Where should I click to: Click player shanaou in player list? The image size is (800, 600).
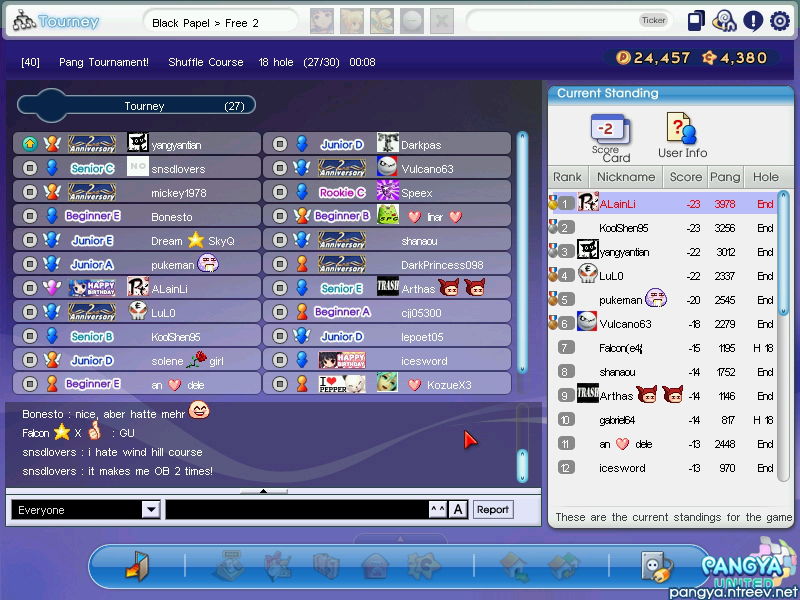coord(387,240)
